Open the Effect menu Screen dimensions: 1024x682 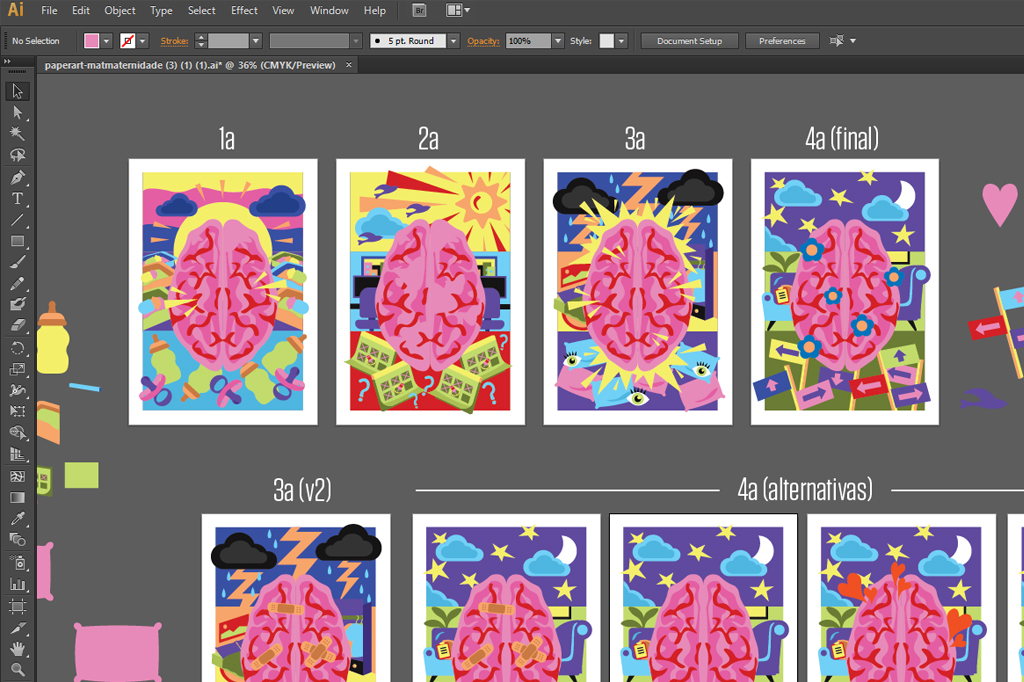coord(244,10)
